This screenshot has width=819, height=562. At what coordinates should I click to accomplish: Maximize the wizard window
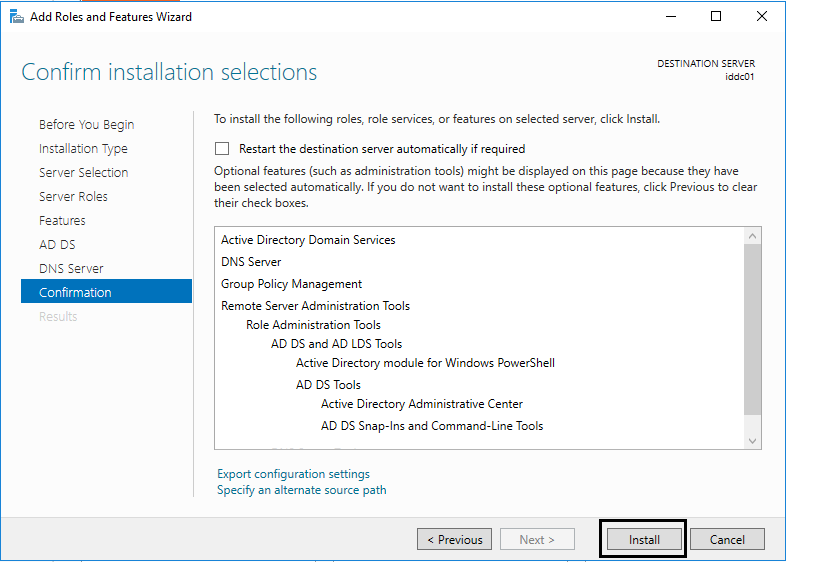coord(716,17)
